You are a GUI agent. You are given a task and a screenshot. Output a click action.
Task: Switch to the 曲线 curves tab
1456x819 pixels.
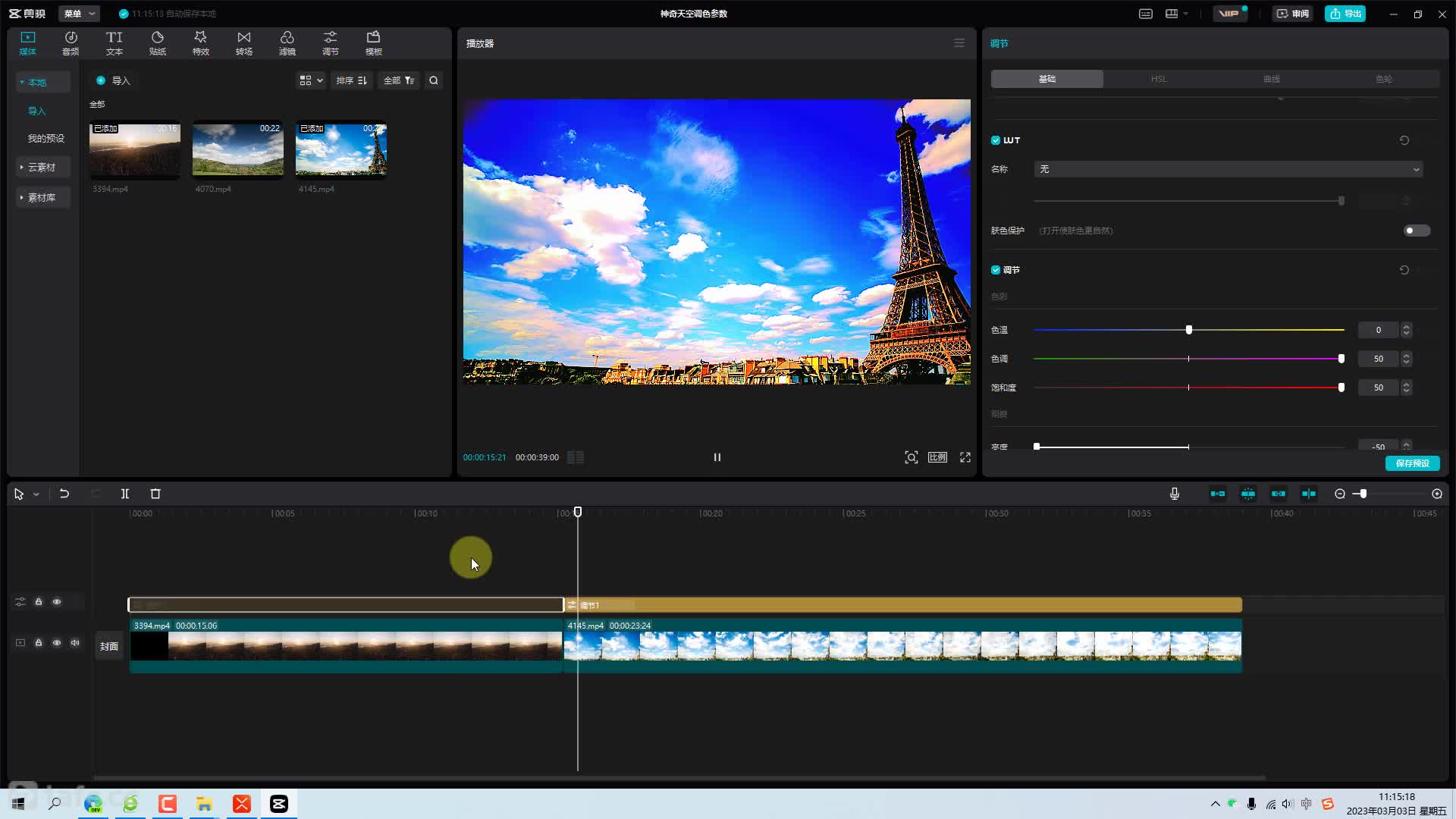tap(1271, 79)
